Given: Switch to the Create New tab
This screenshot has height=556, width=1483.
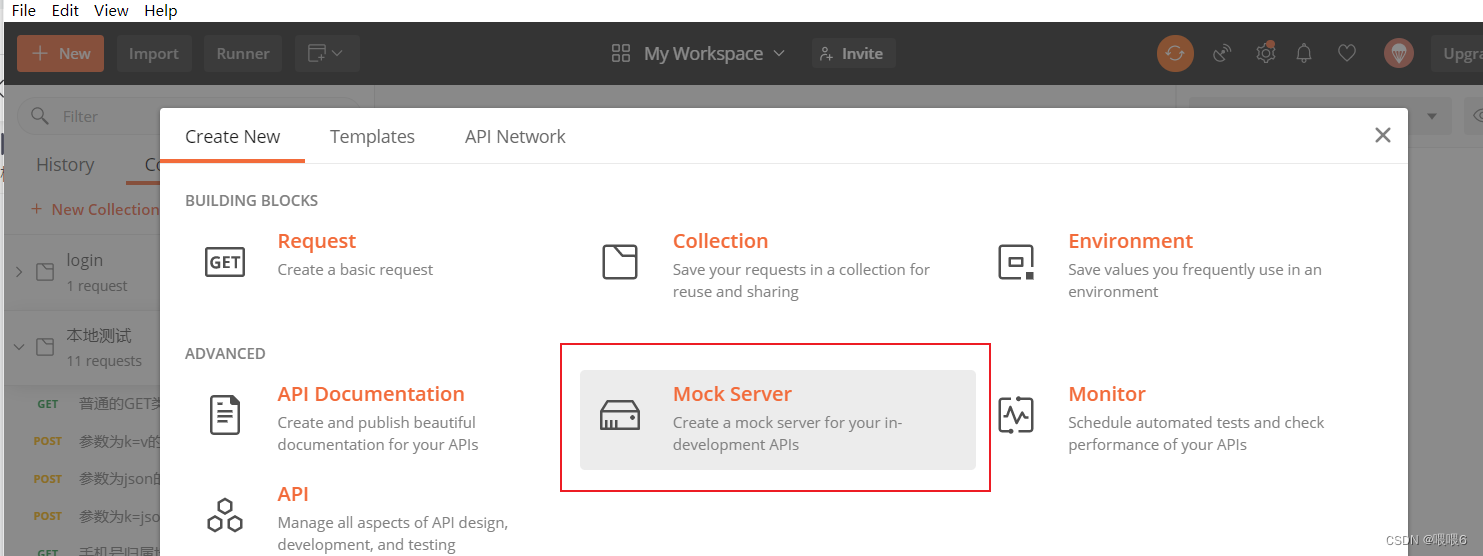Looking at the screenshot, I should pos(233,136).
